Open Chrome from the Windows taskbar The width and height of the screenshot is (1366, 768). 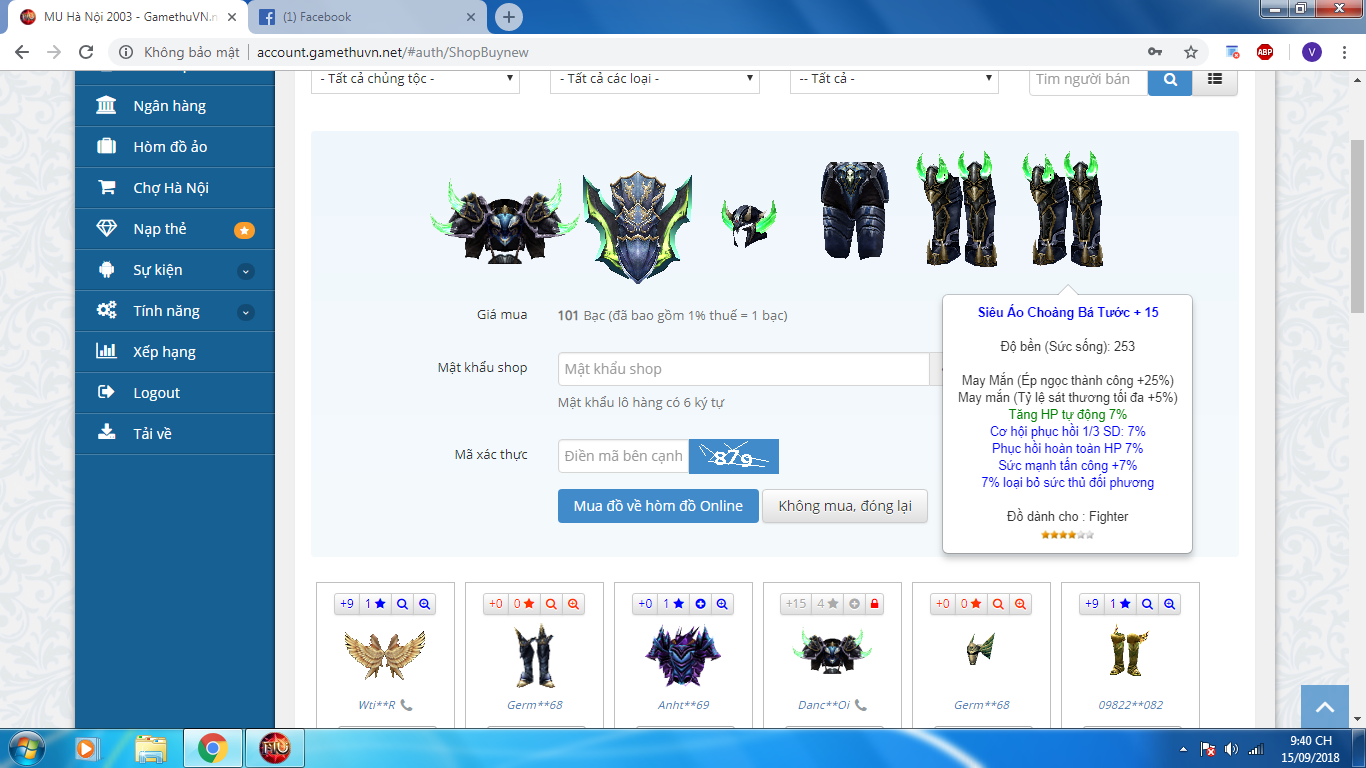(212, 747)
